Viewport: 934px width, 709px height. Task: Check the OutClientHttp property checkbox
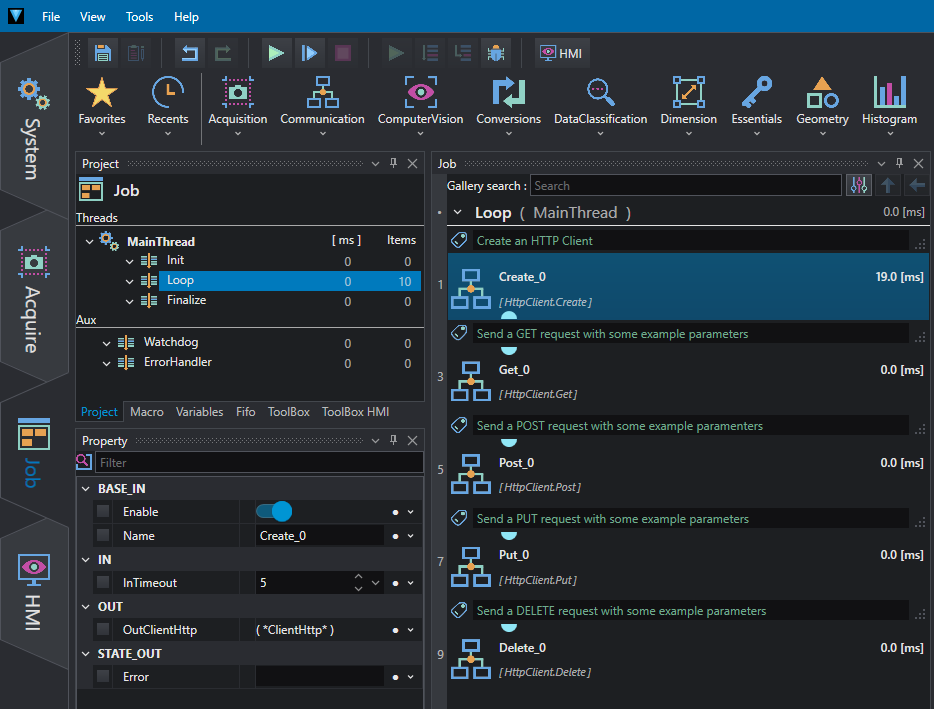pos(103,629)
